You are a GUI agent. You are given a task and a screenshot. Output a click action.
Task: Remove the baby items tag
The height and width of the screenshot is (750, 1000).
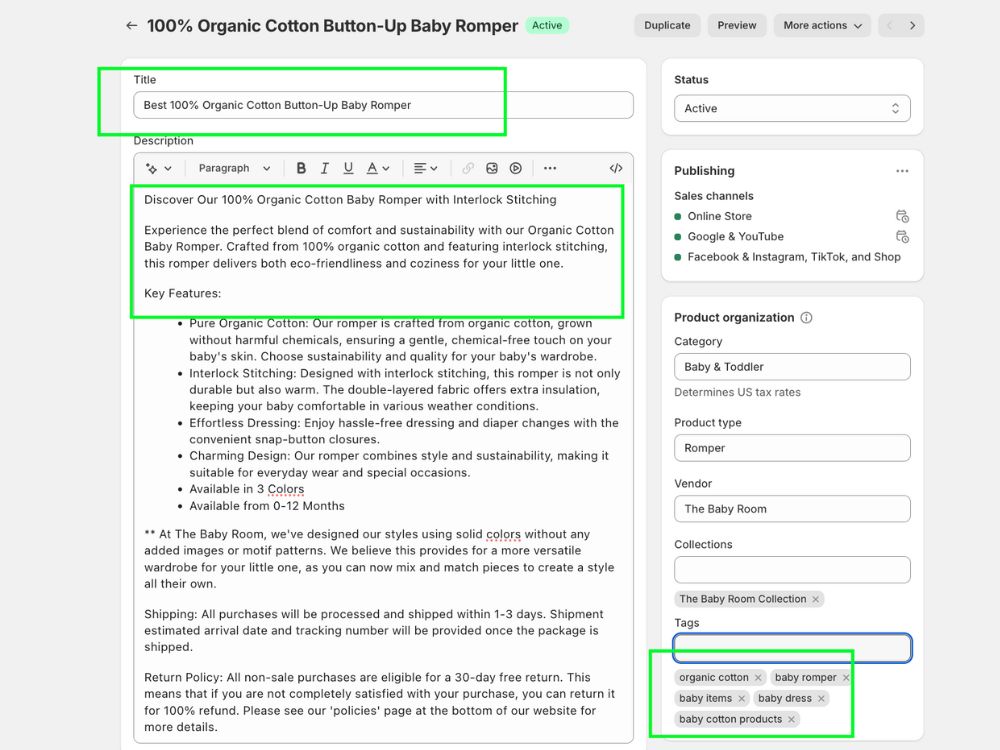pyautogui.click(x=741, y=699)
